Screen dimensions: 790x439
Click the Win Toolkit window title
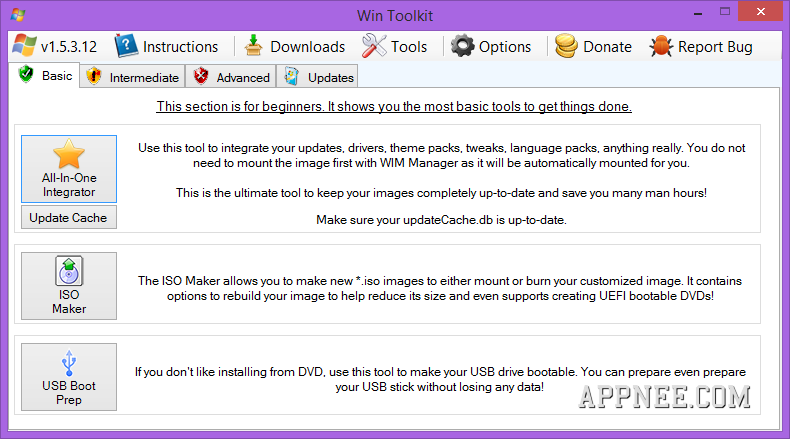pos(395,16)
